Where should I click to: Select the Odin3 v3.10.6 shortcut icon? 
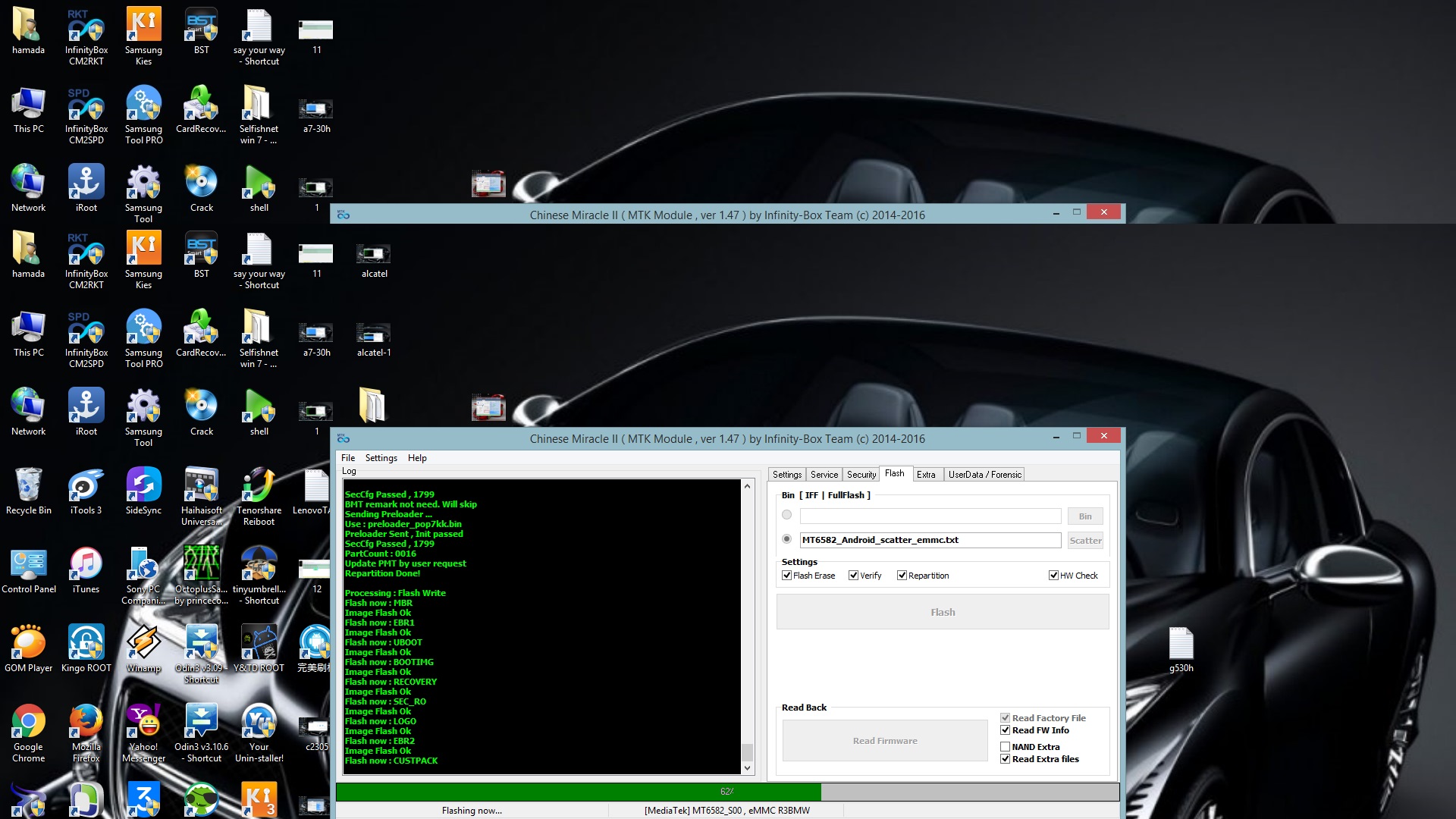[x=202, y=733]
